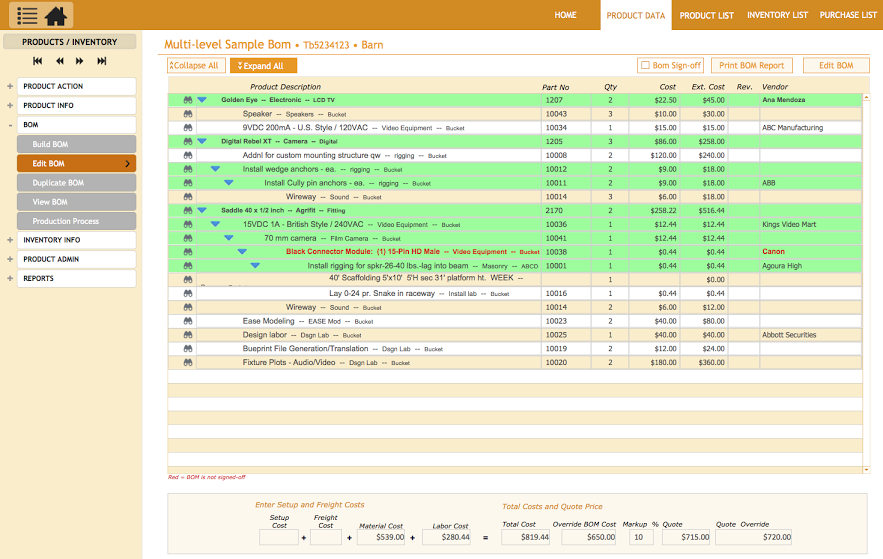
Task: Open the list menu icon
Action: (27, 16)
